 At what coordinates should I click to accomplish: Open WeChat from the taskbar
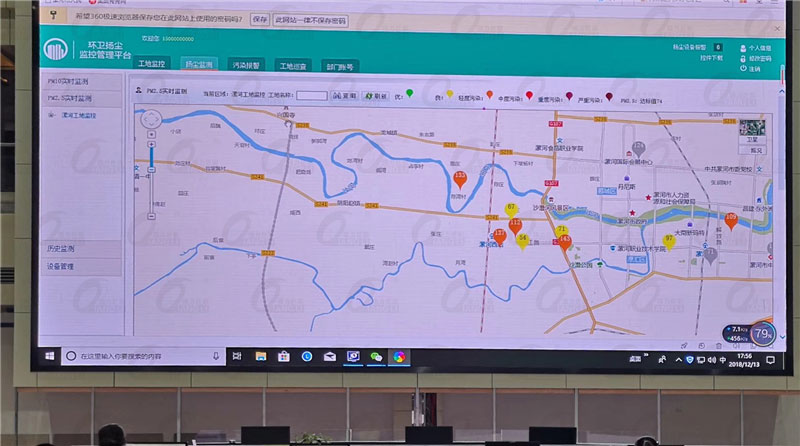pyautogui.click(x=376, y=356)
